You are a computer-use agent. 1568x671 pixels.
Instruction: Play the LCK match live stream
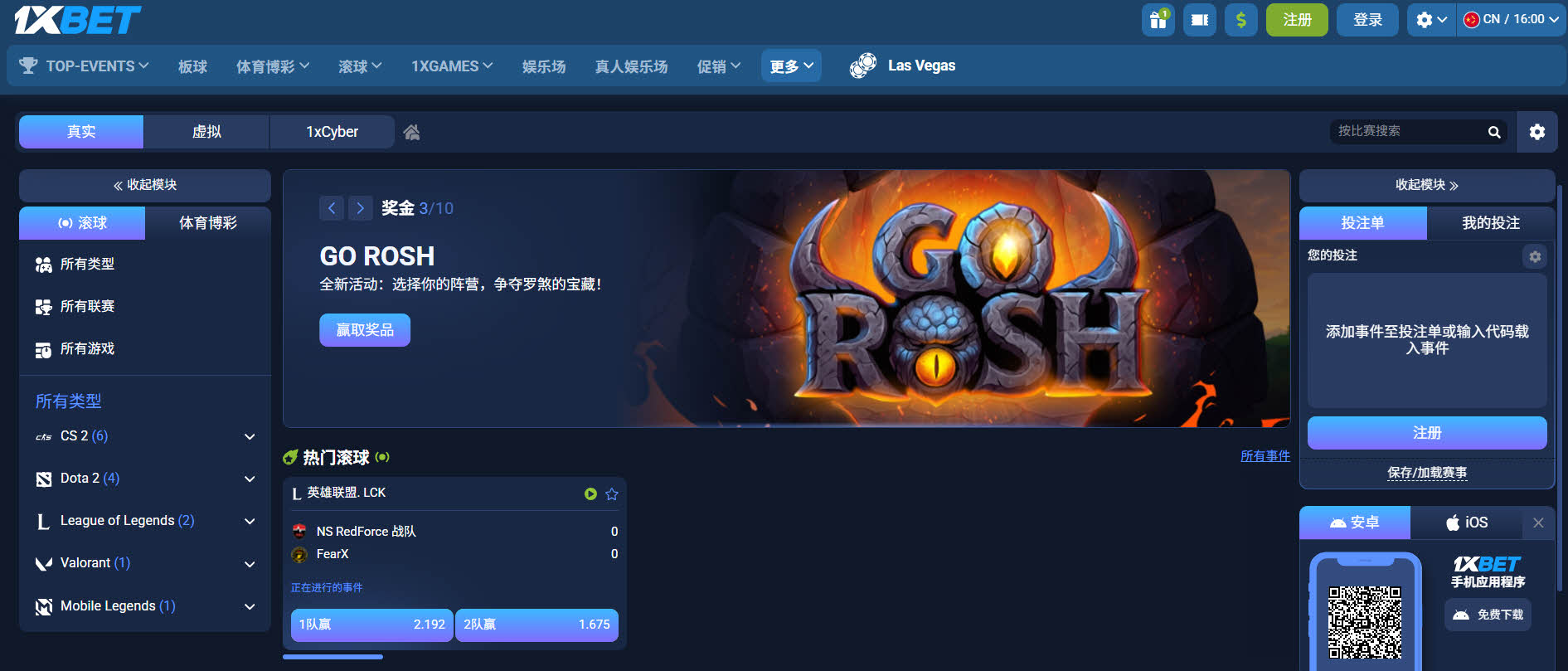pos(590,494)
